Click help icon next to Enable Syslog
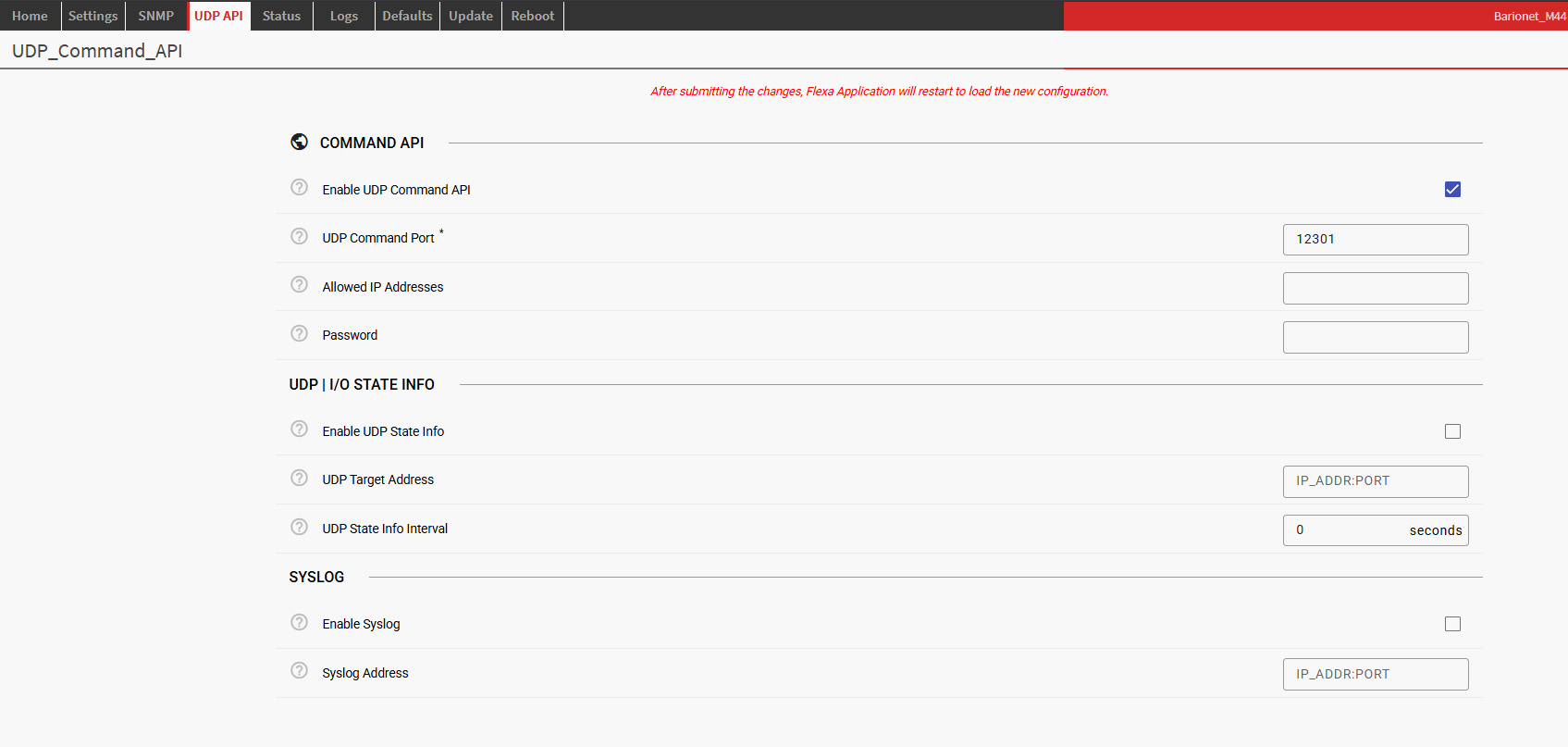The height and width of the screenshot is (747, 1568). click(x=299, y=623)
